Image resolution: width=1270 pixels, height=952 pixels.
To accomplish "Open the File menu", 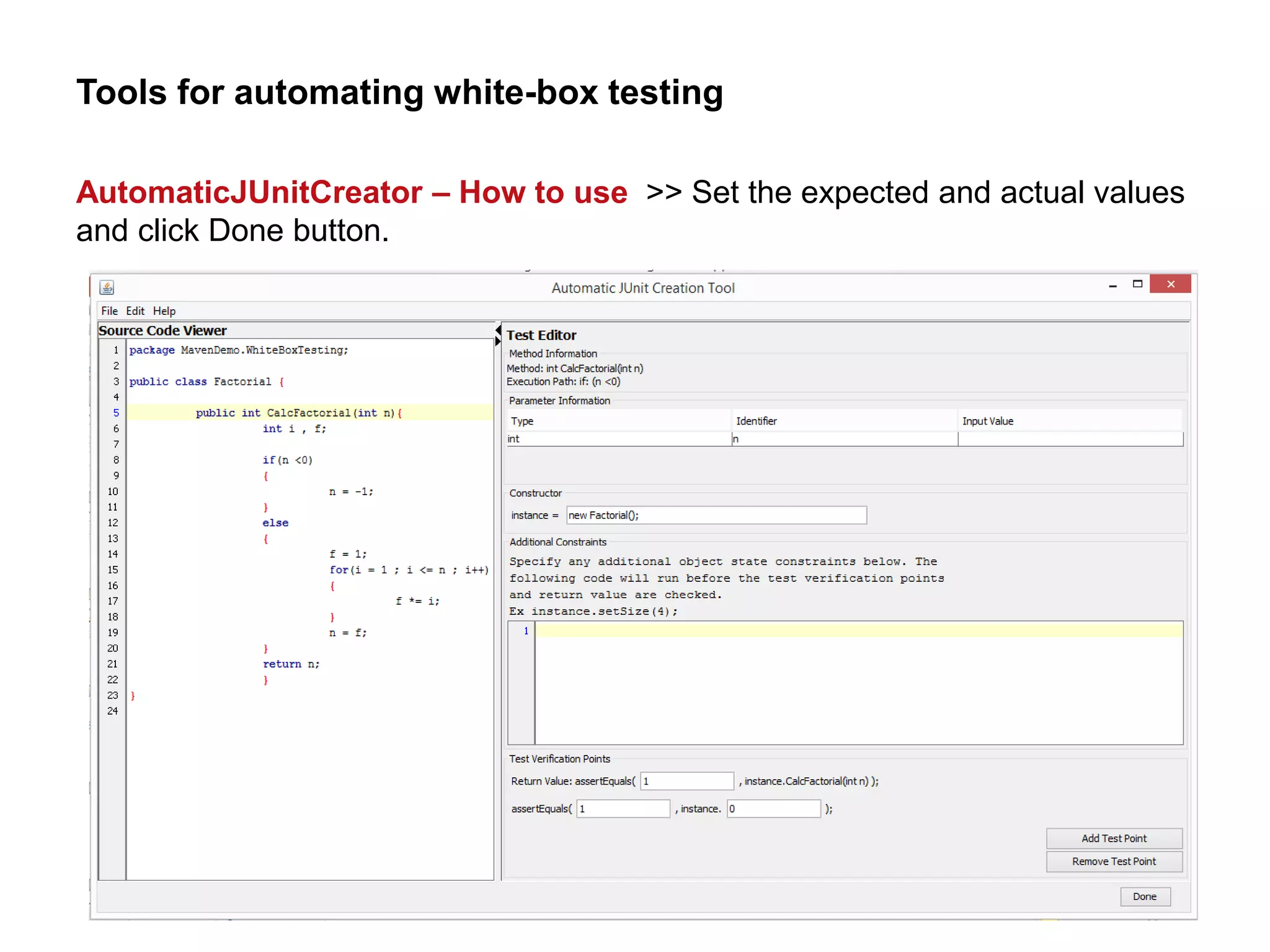I will click(109, 311).
